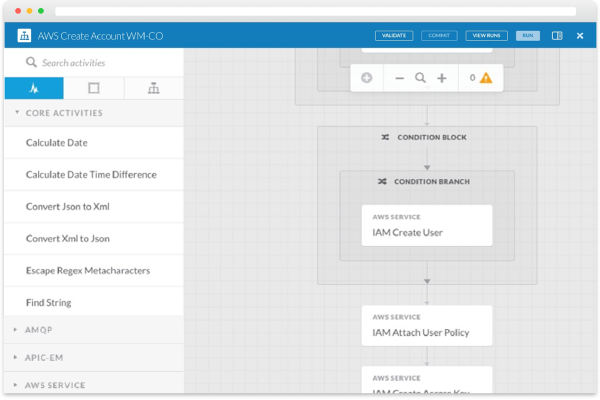Image resolution: width=600 pixels, height=400 pixels.
Task: Expand the AMQP section
Action: click(x=94, y=330)
